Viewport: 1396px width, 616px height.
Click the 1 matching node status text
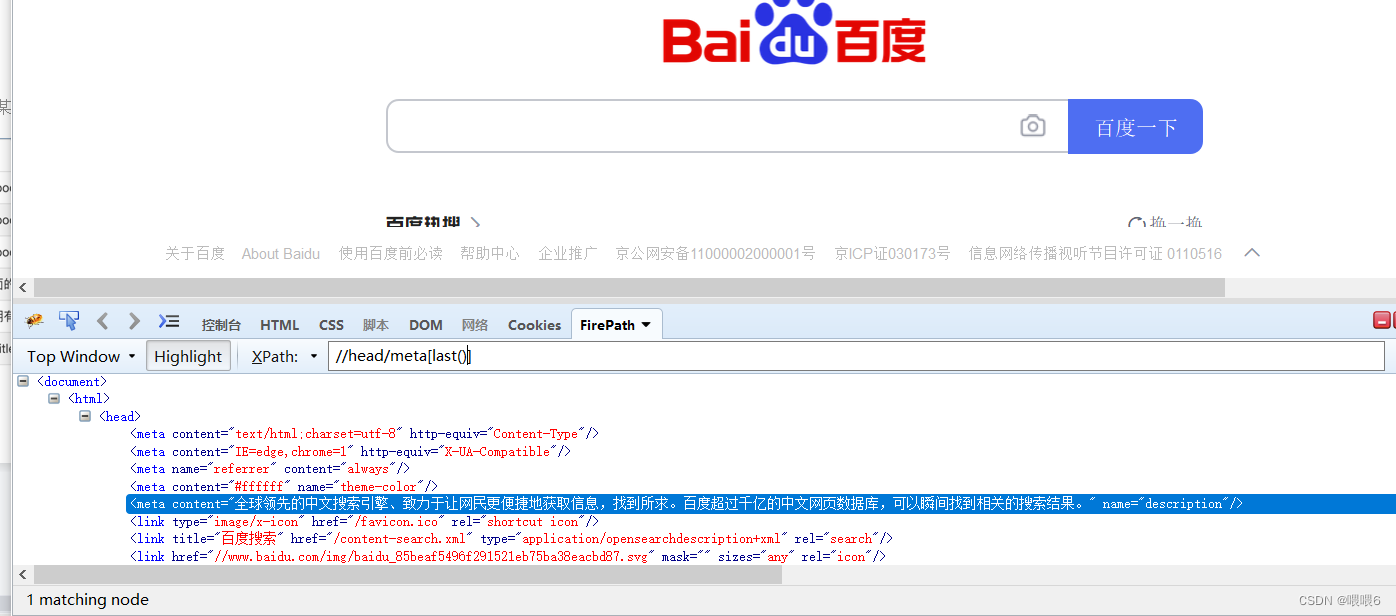pos(87,600)
